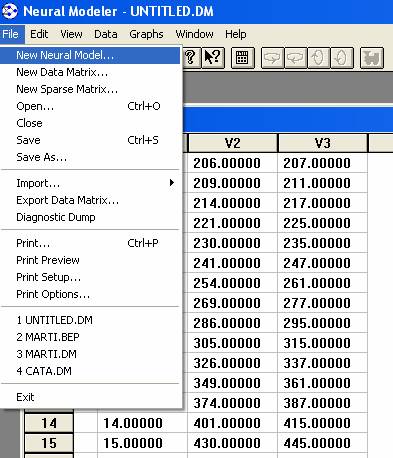Open the Graphs menu
393x458 pixels.
click(146, 34)
